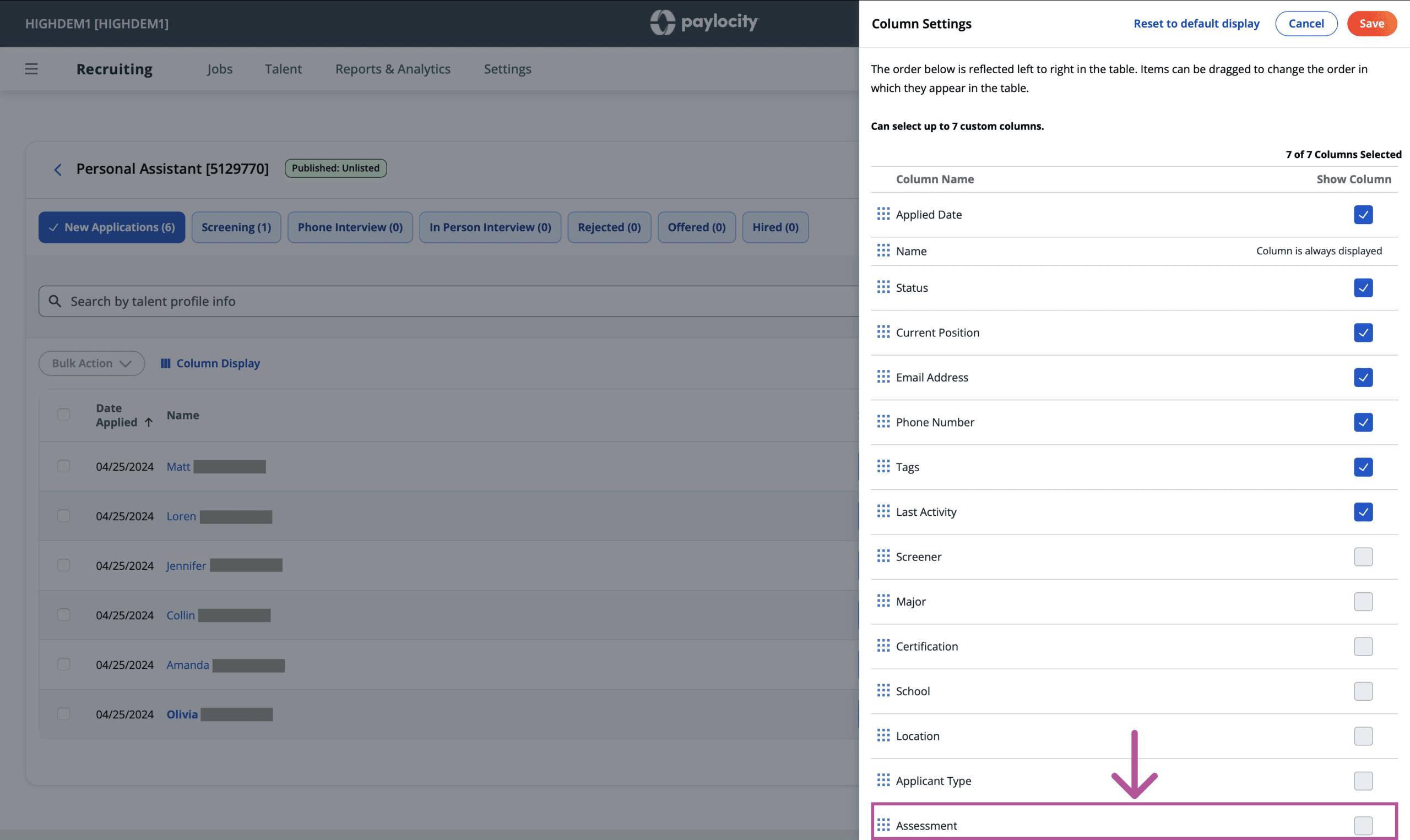1410x840 pixels.
Task: Click the drag handle for Status
Action: (x=883, y=287)
